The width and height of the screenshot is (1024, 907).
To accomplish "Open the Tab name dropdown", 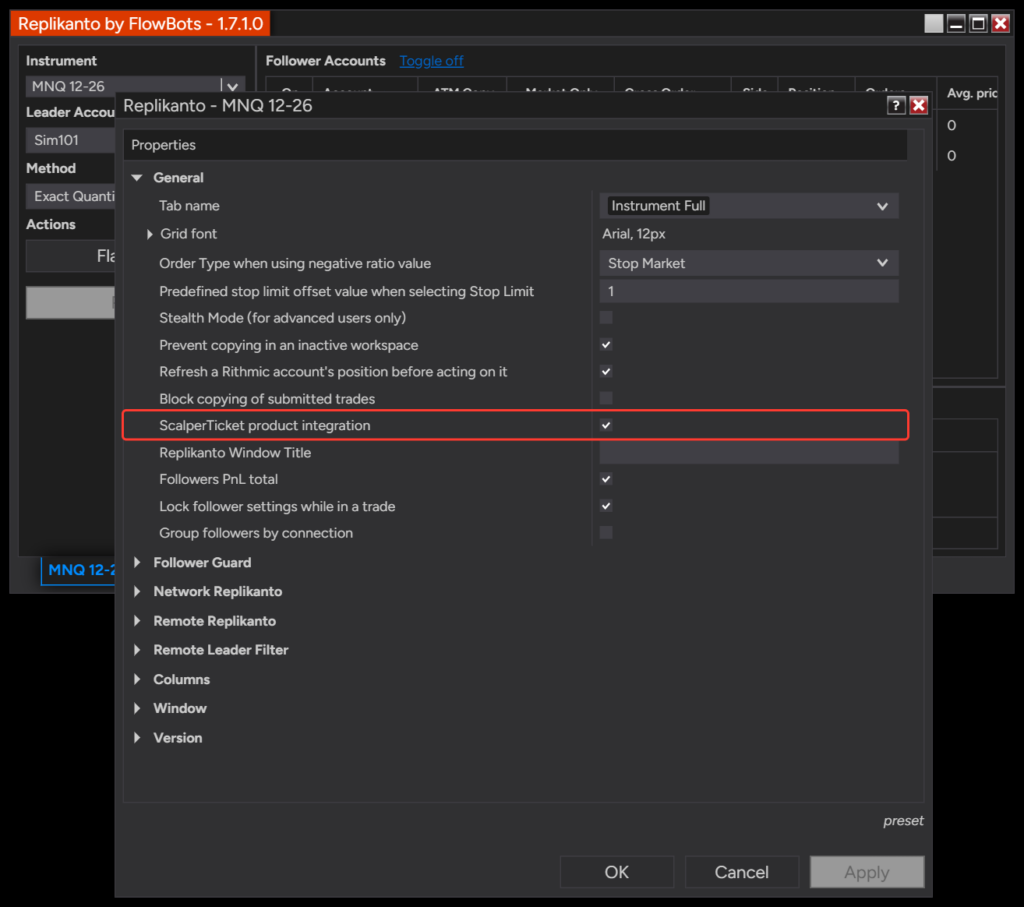I will [748, 206].
